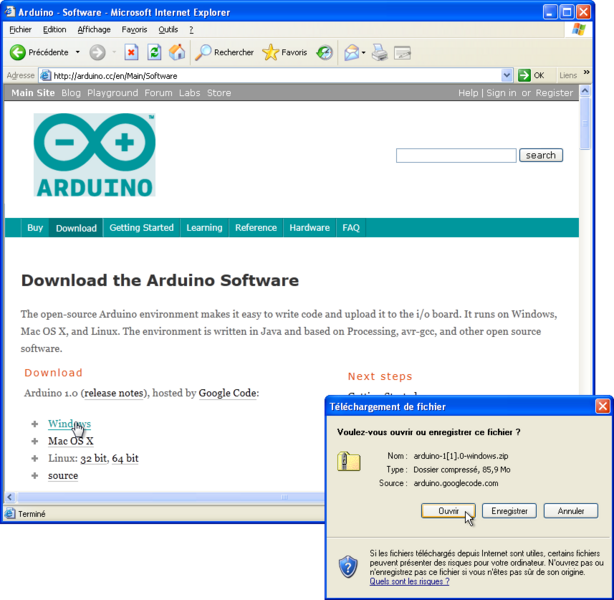Click the Stop loading toolbar icon
Image resolution: width=614 pixels, height=600 pixels.
tap(132, 52)
